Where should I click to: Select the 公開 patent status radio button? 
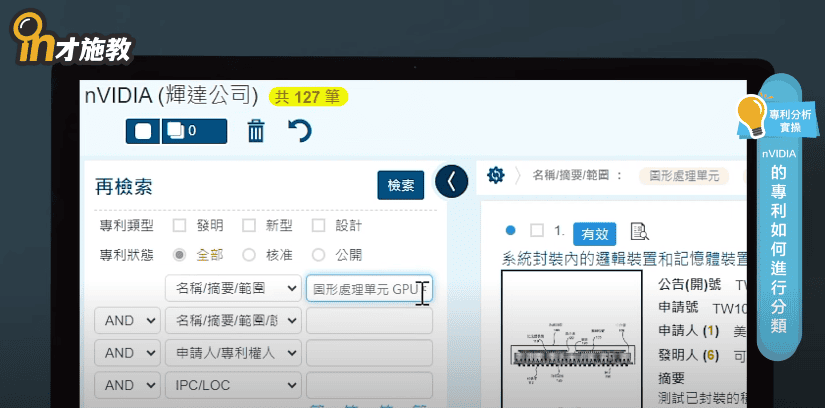[319, 254]
